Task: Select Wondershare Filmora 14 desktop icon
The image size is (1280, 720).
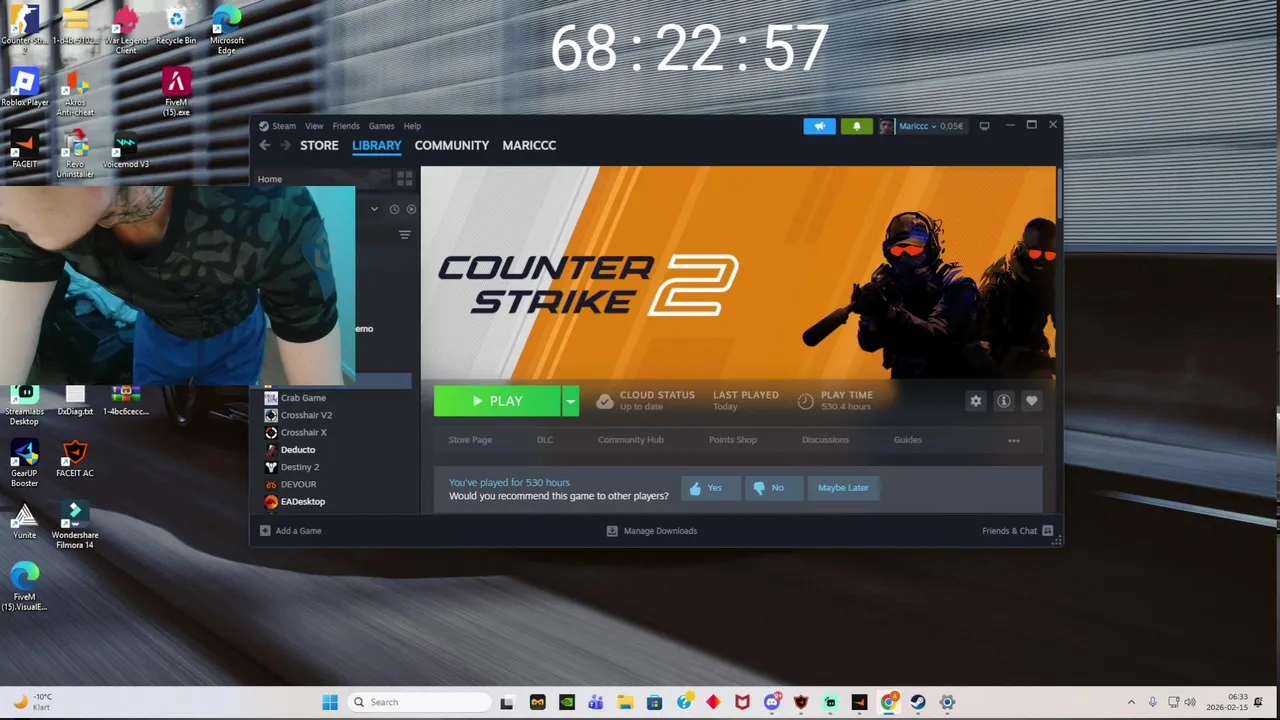Action: pyautogui.click(x=75, y=526)
